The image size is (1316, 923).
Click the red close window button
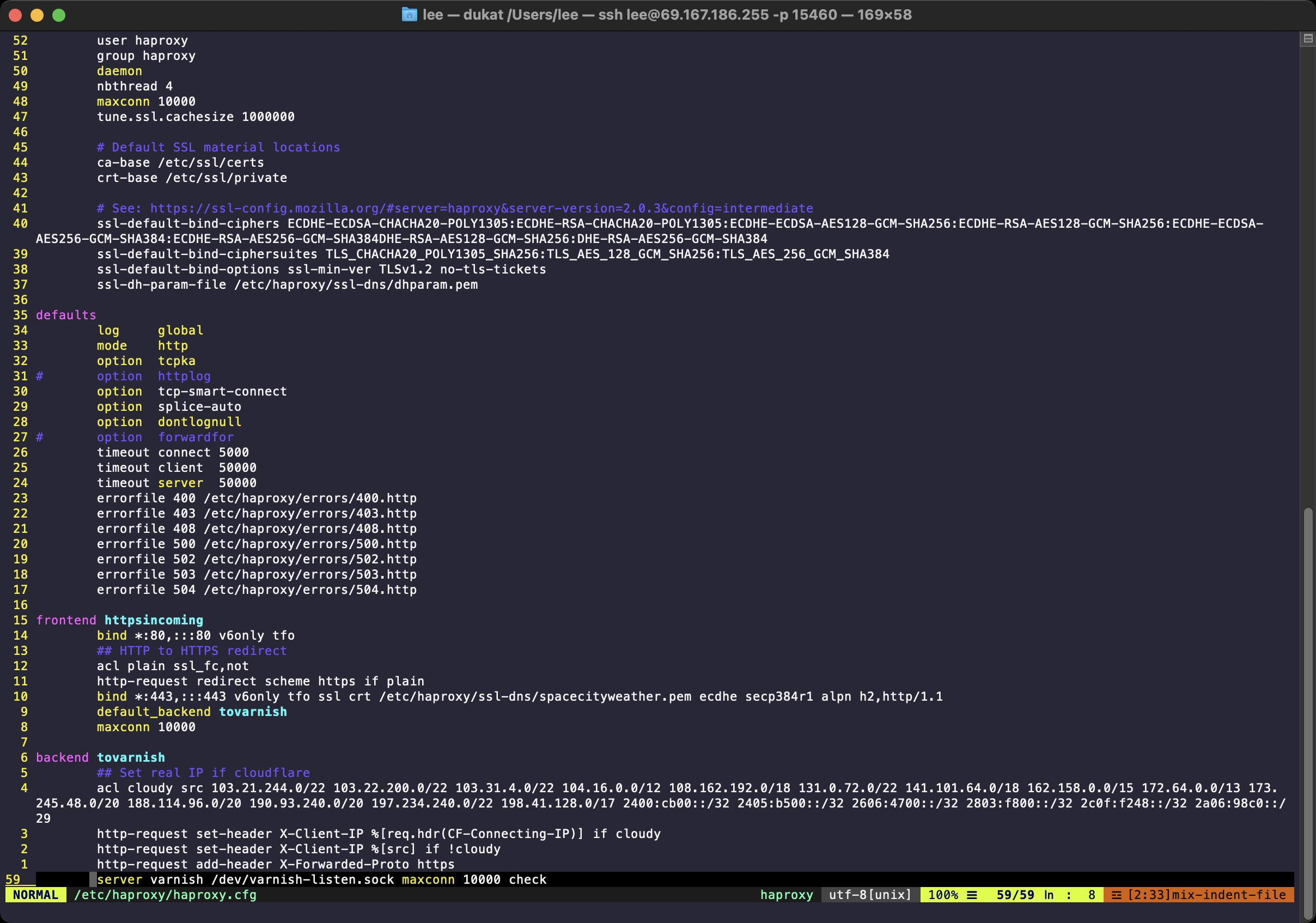(15, 15)
